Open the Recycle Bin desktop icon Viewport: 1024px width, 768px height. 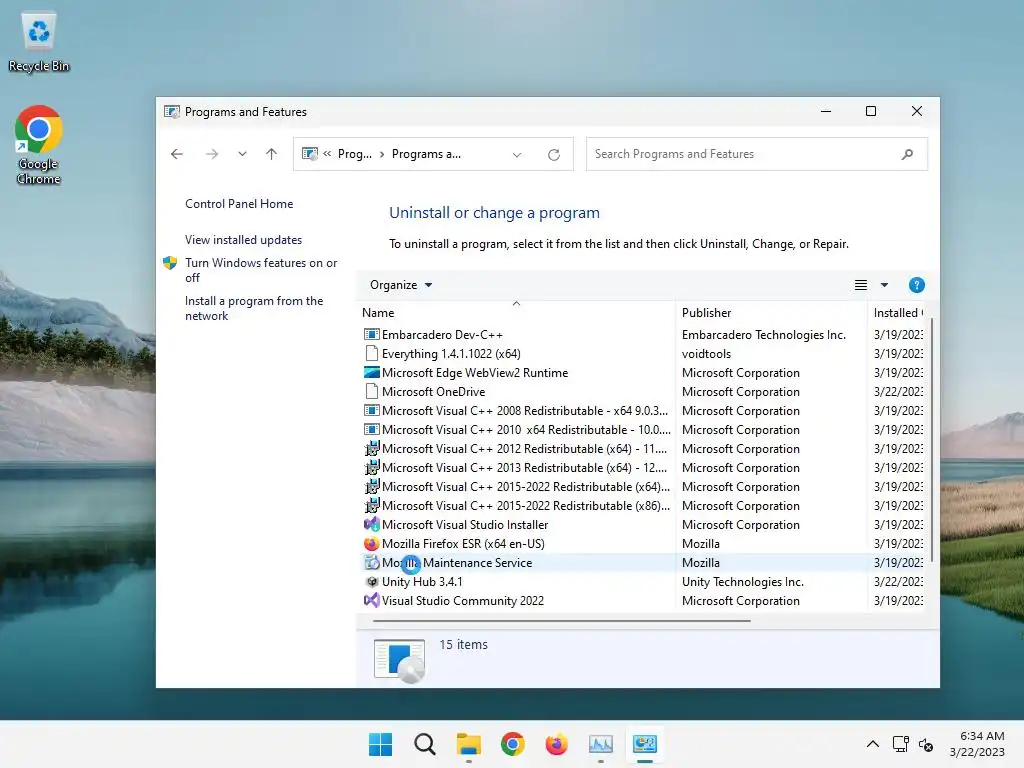point(39,42)
